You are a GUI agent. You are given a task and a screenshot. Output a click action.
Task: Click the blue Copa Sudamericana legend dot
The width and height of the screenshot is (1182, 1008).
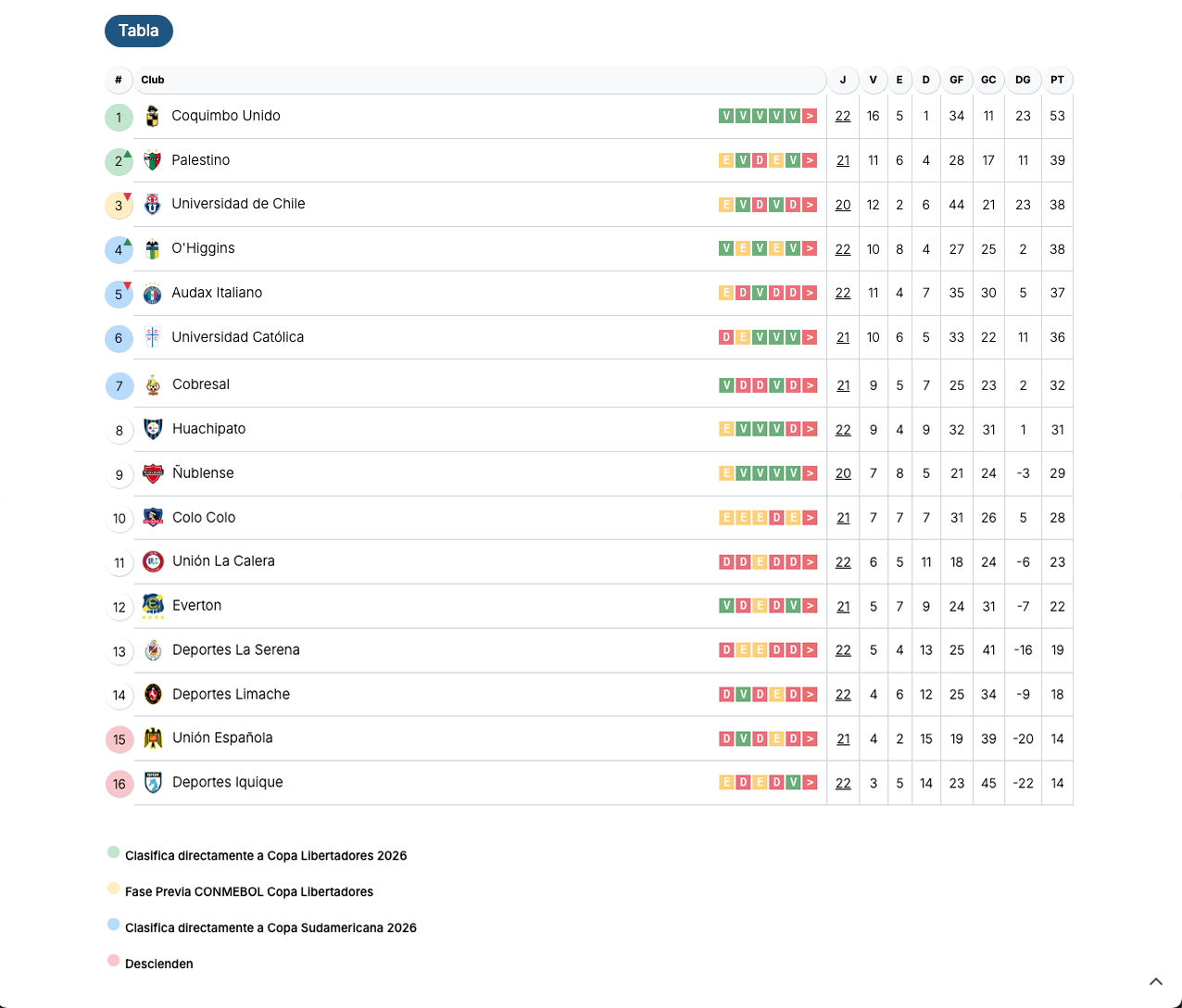pos(114,925)
